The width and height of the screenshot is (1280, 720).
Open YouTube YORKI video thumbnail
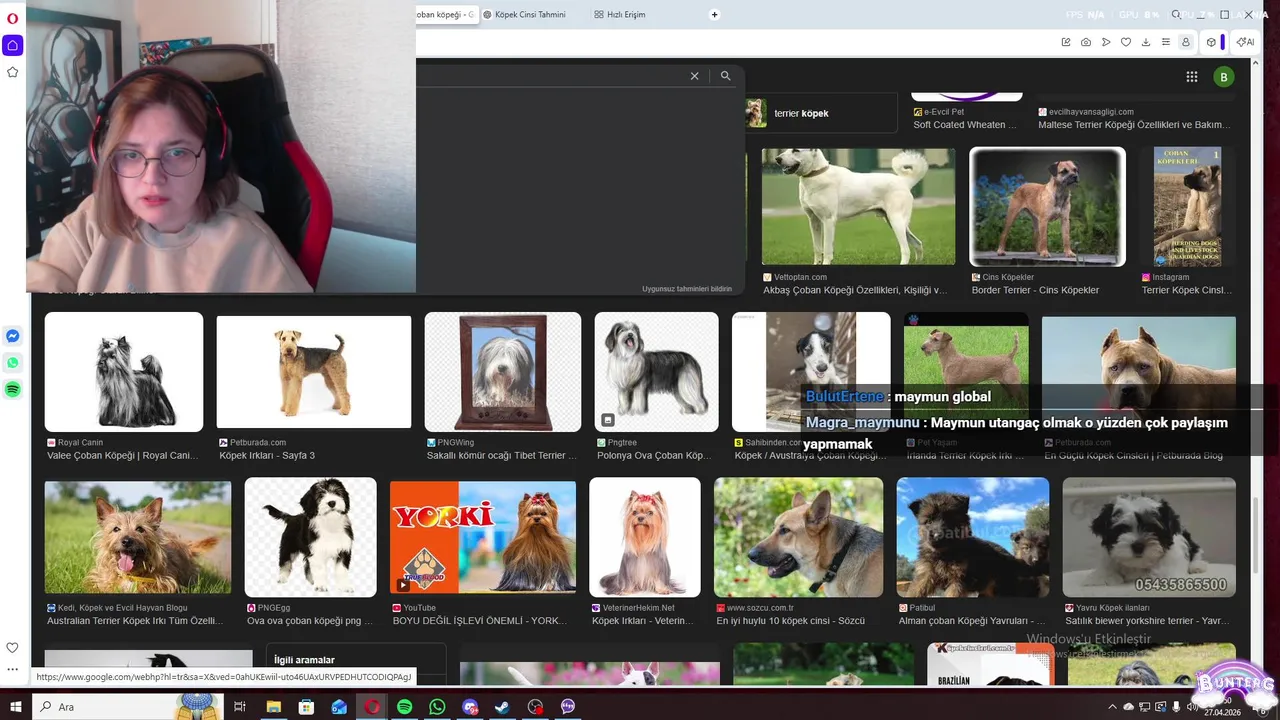(483, 537)
